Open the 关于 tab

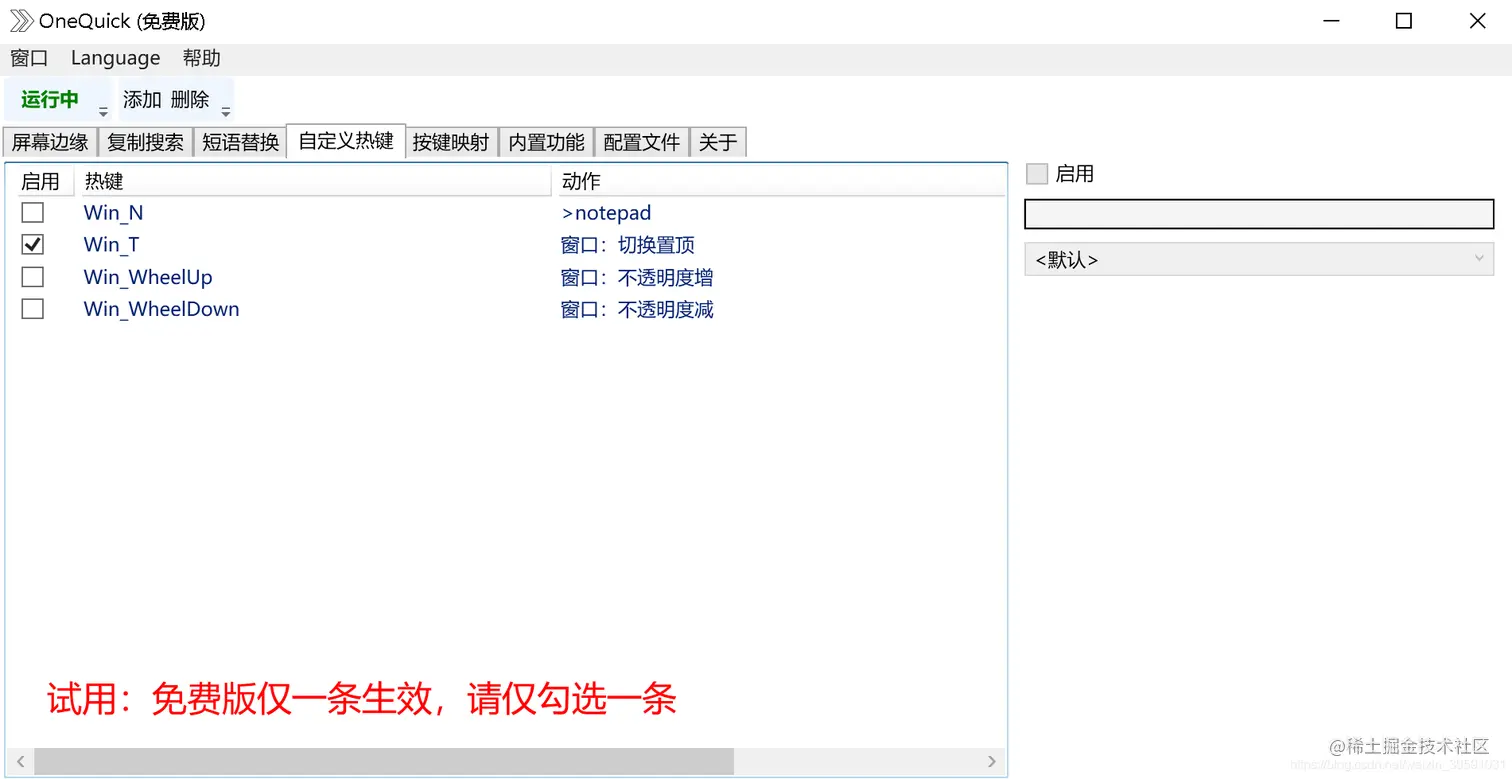(x=717, y=141)
